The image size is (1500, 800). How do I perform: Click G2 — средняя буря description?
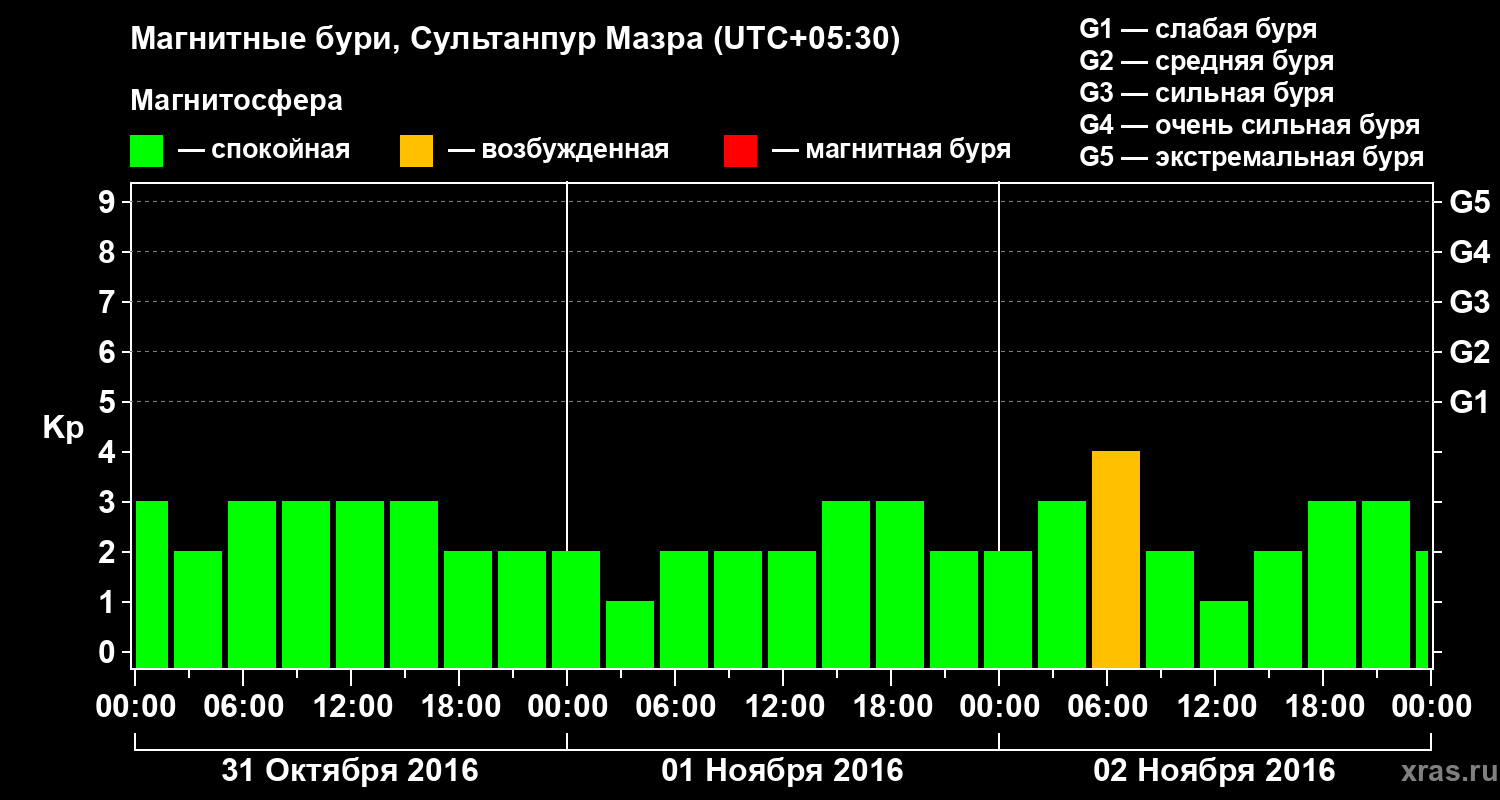pyautogui.click(x=1206, y=61)
